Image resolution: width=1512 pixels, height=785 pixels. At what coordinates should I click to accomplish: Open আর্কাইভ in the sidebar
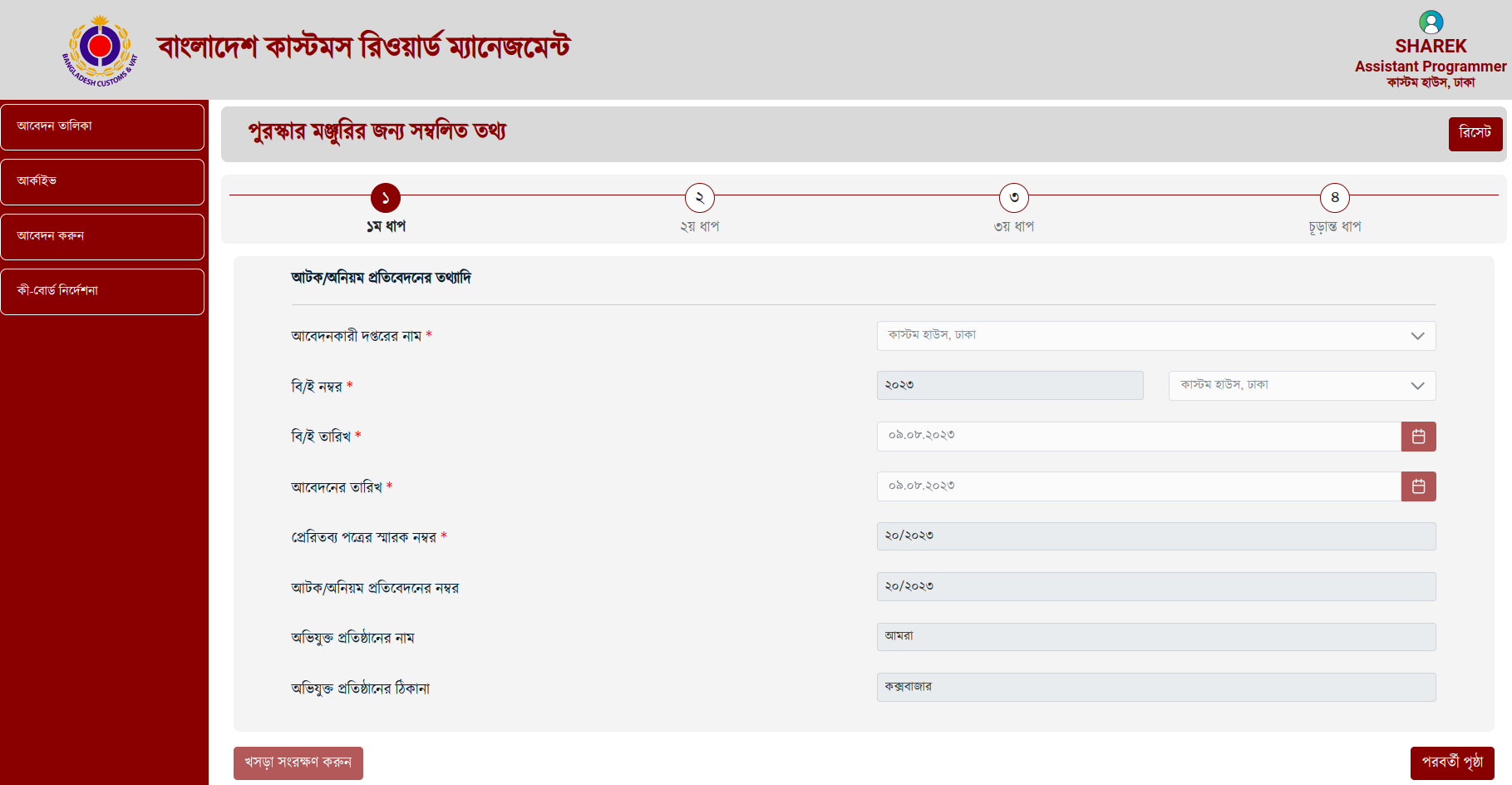pos(102,182)
